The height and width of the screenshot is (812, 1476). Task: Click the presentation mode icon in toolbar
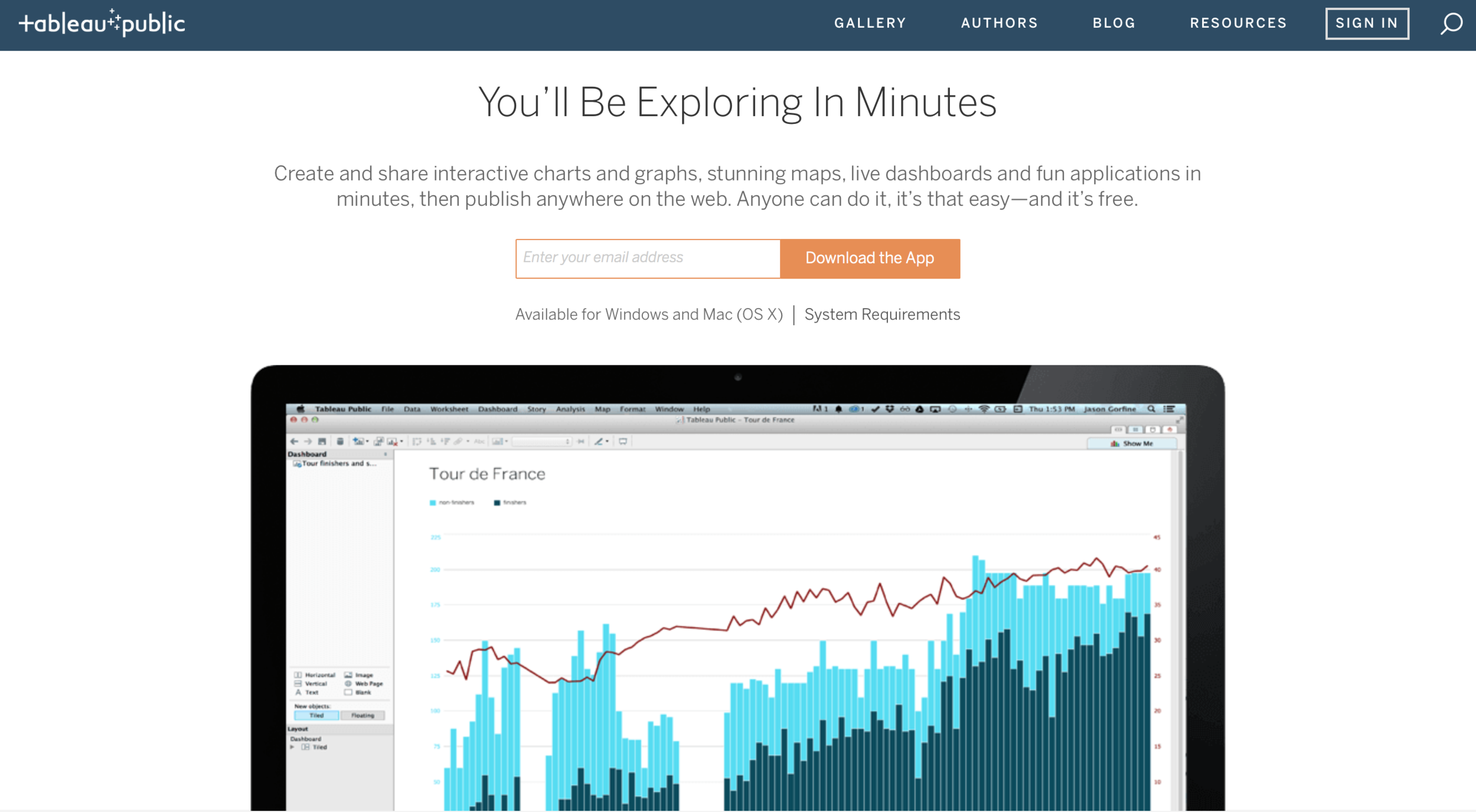[x=623, y=441]
